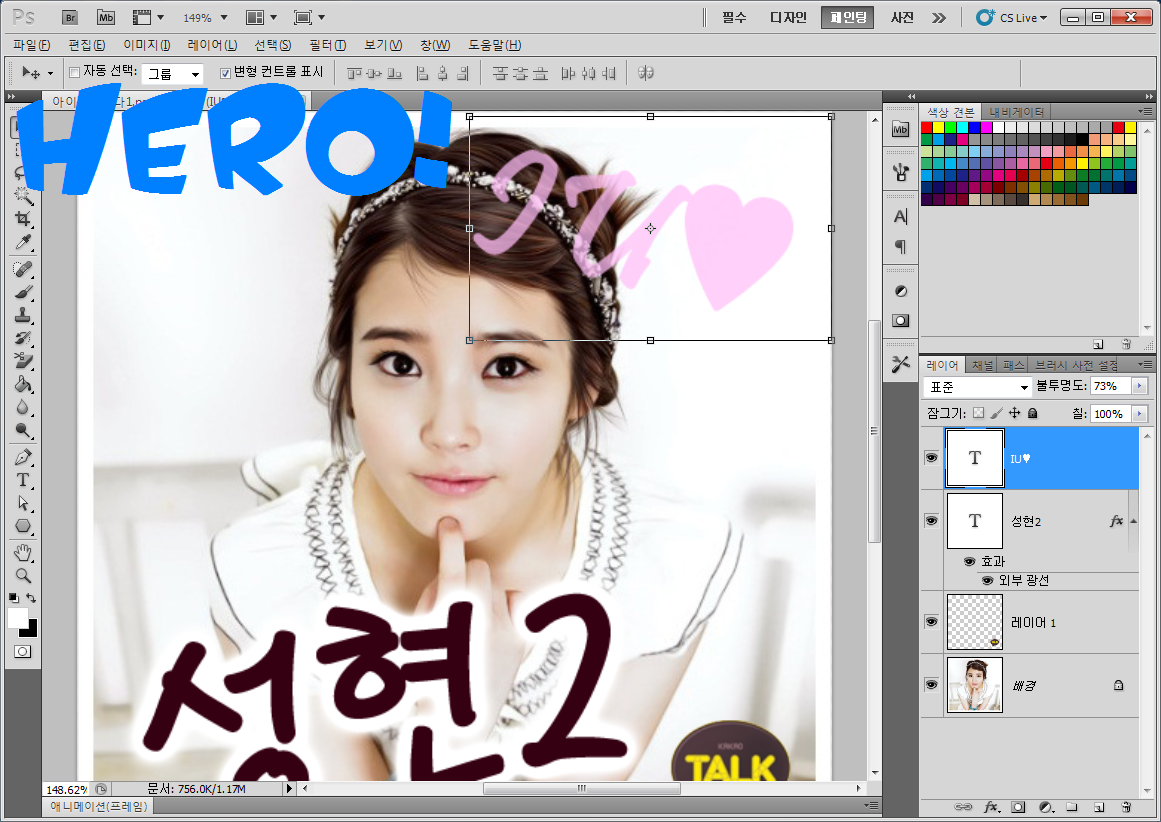
Task: Select the Eyedropper tool
Action: [x=23, y=242]
